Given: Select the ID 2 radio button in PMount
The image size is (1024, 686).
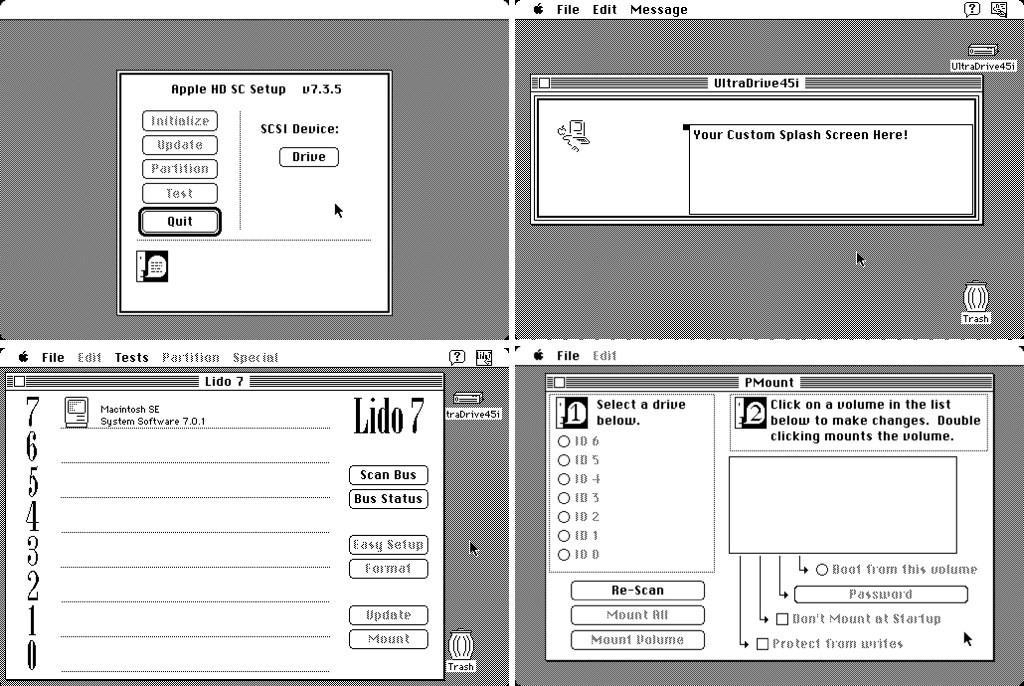Looking at the screenshot, I should (x=564, y=517).
